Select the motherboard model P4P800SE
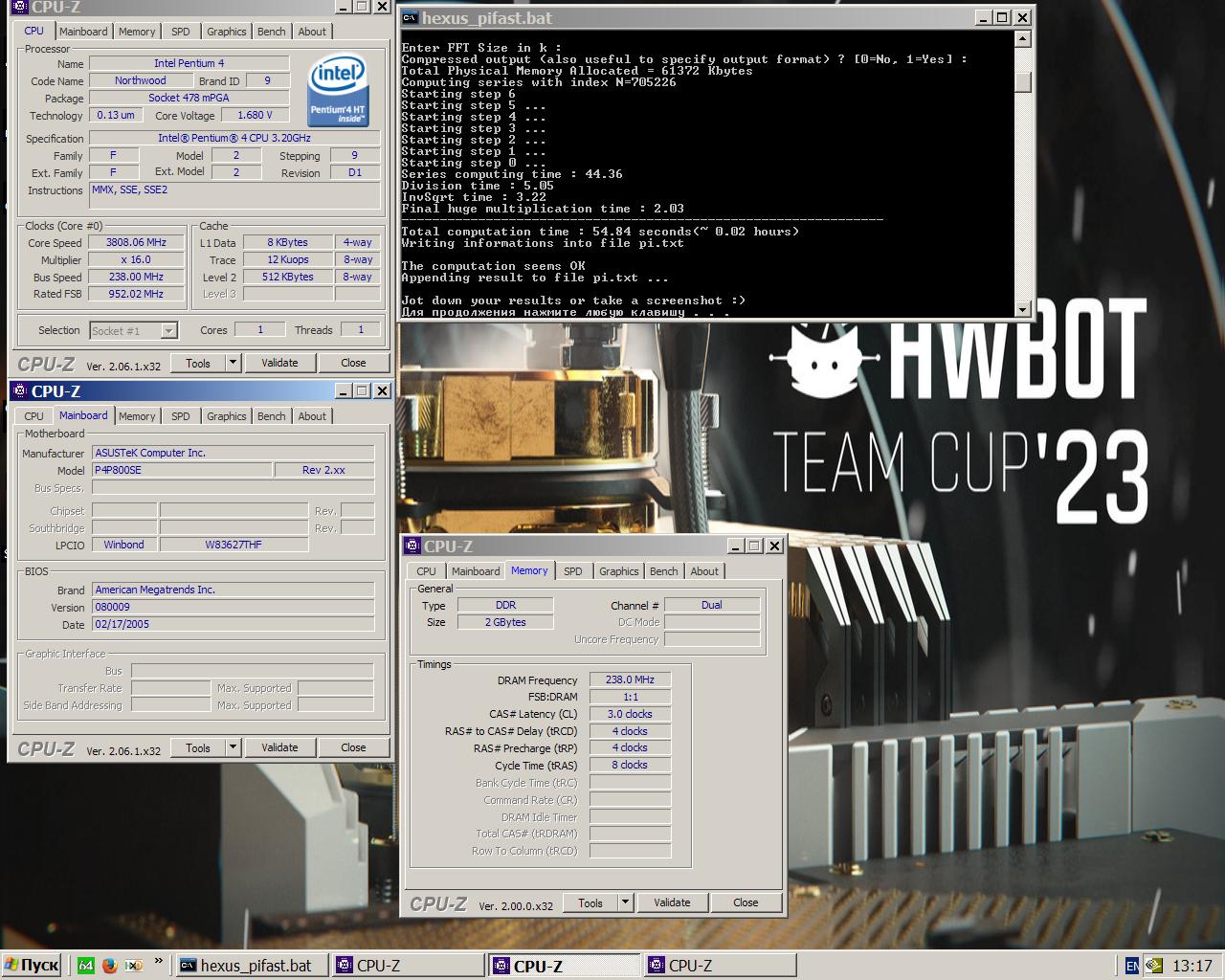 (x=182, y=470)
